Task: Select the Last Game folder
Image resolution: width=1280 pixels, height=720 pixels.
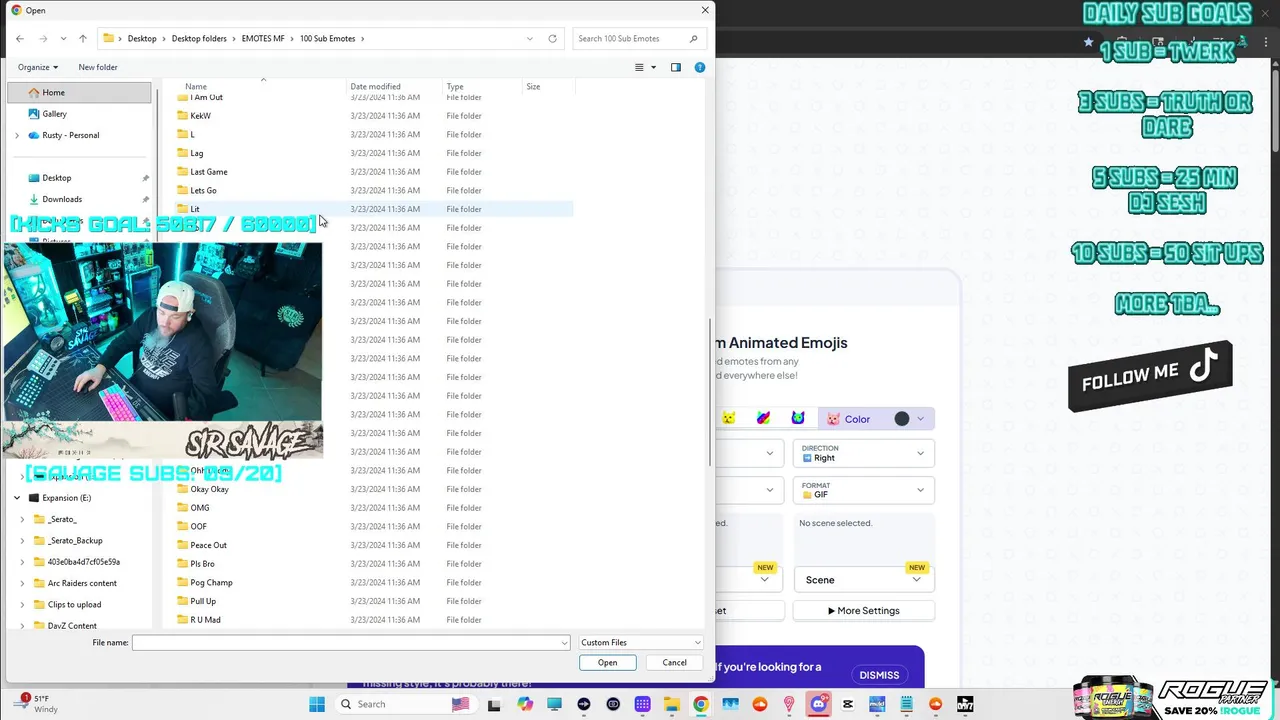Action: 209,172
